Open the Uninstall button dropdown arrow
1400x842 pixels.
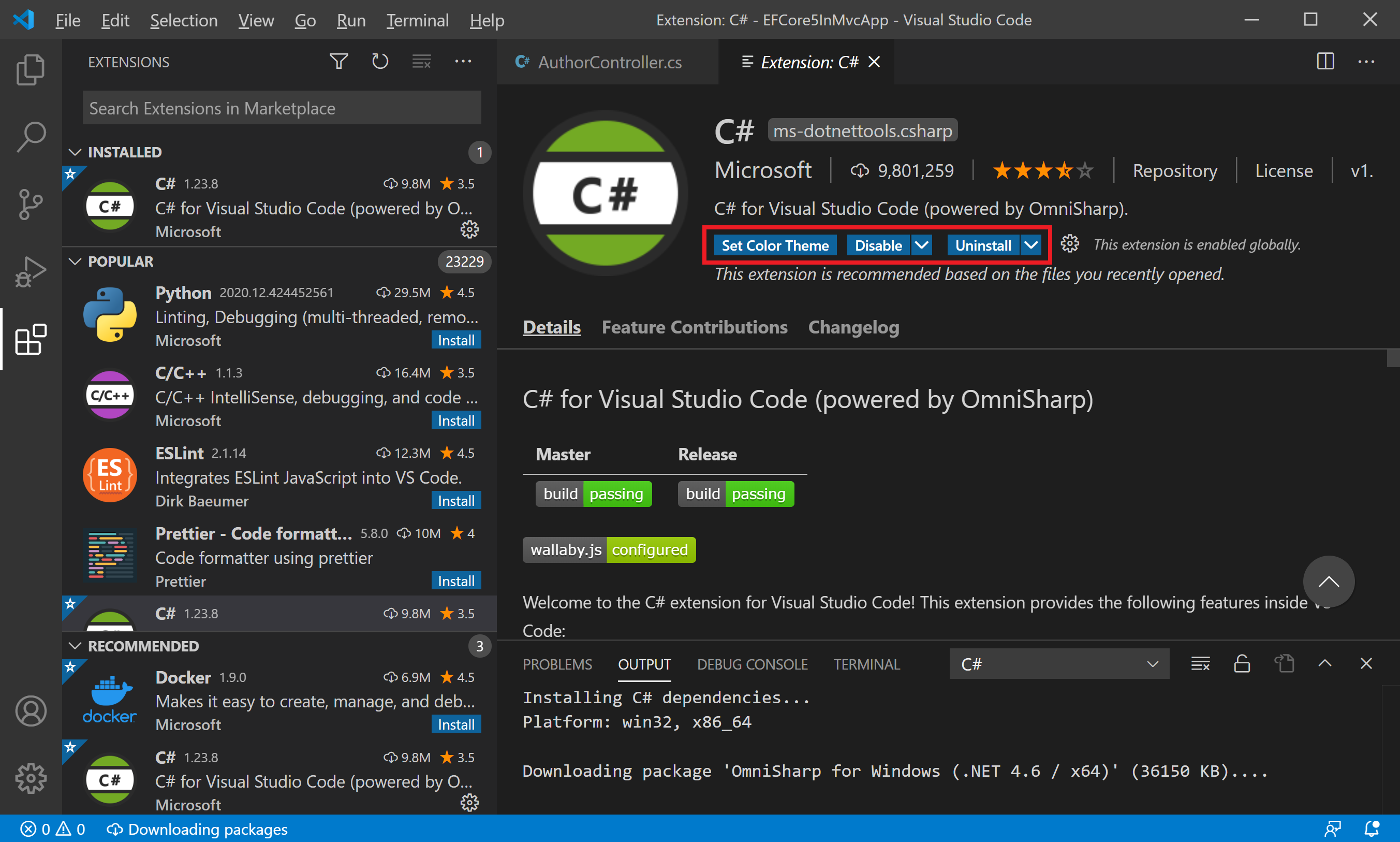point(1031,245)
